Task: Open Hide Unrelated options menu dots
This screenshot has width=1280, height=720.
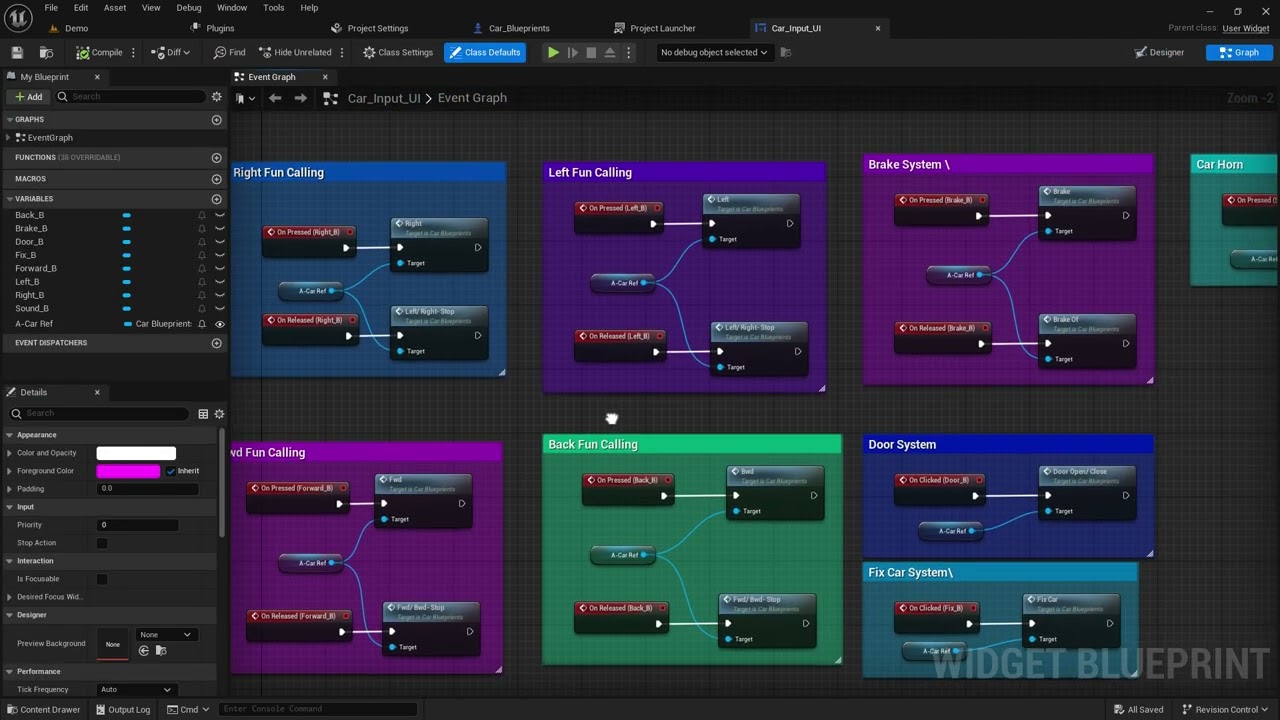Action: pos(342,52)
